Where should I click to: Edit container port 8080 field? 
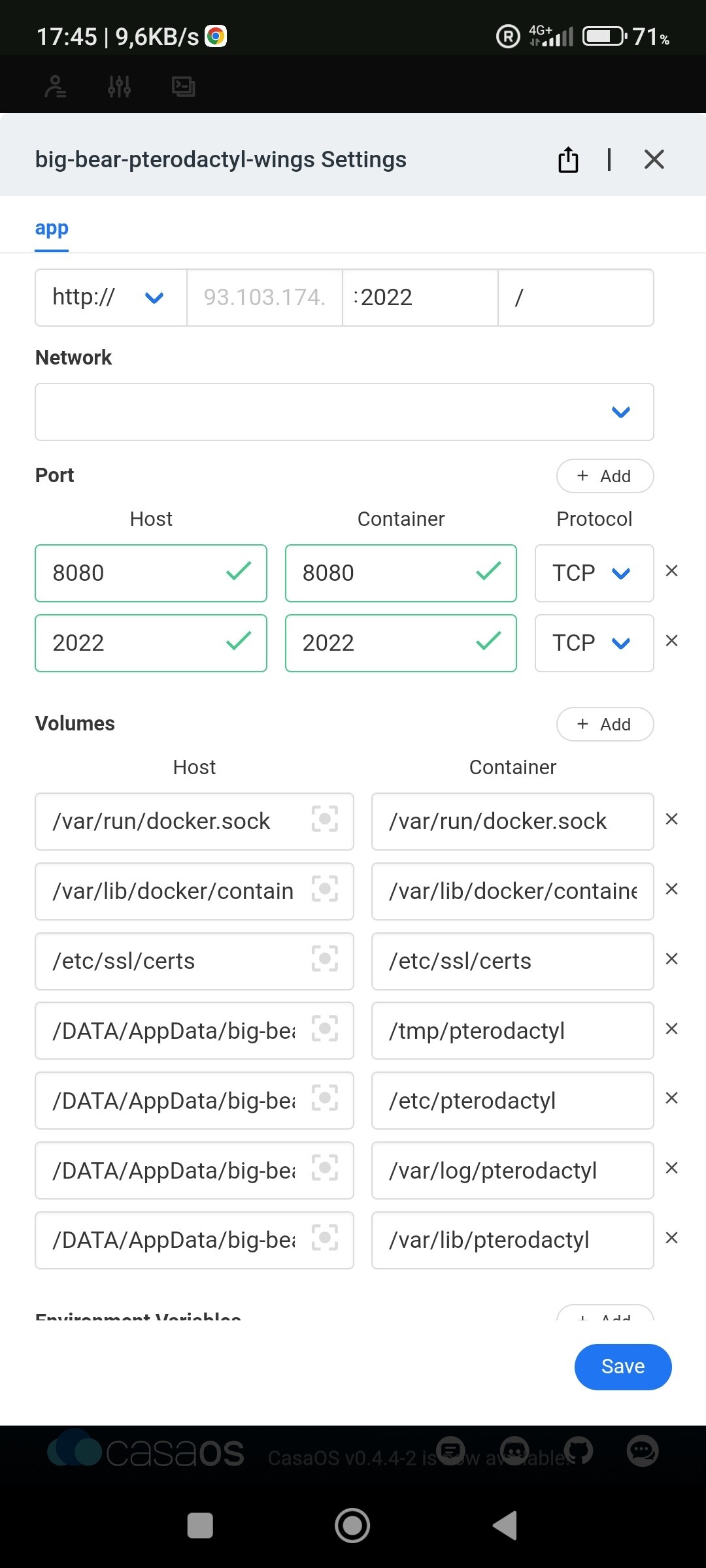point(401,573)
